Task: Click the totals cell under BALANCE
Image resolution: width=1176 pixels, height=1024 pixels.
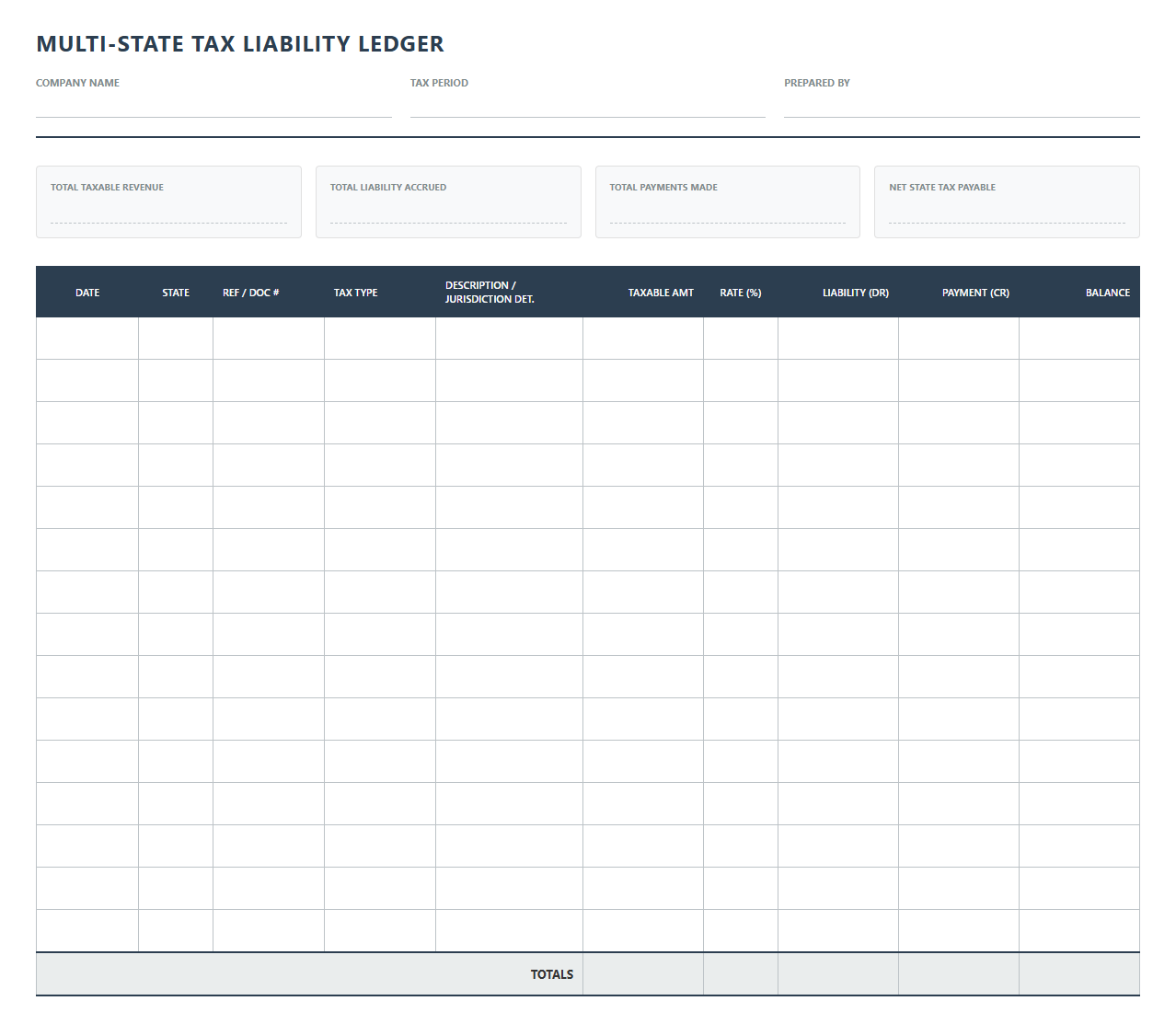Action: coord(1079,974)
